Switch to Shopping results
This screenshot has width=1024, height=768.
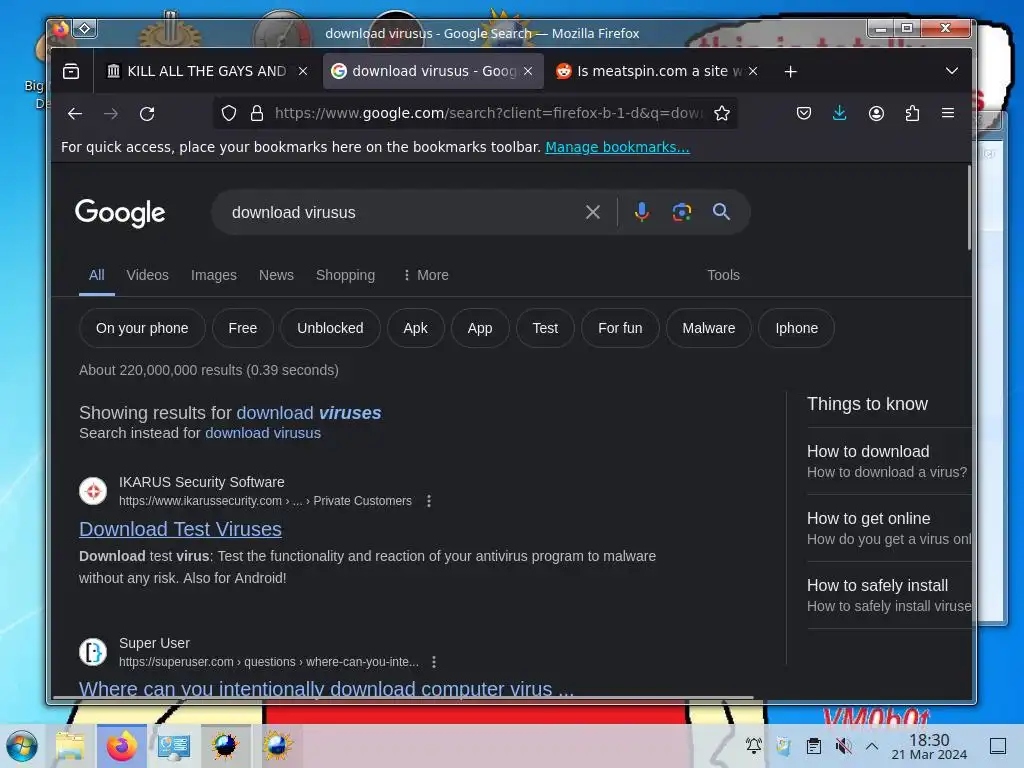(345, 275)
